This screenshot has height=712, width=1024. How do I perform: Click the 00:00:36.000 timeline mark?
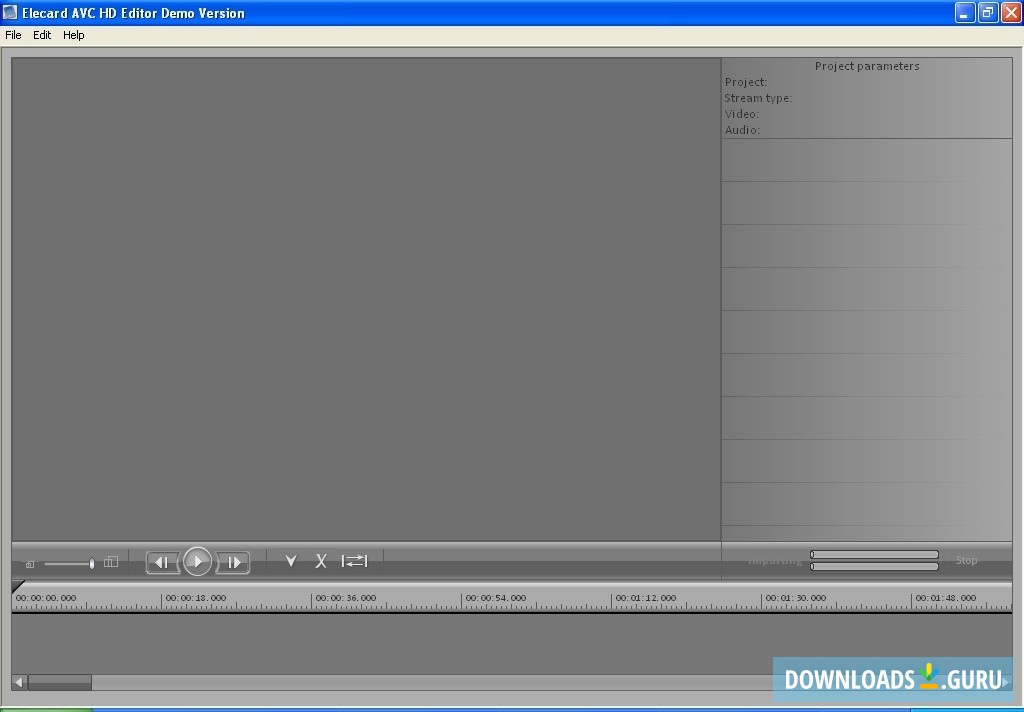346,598
